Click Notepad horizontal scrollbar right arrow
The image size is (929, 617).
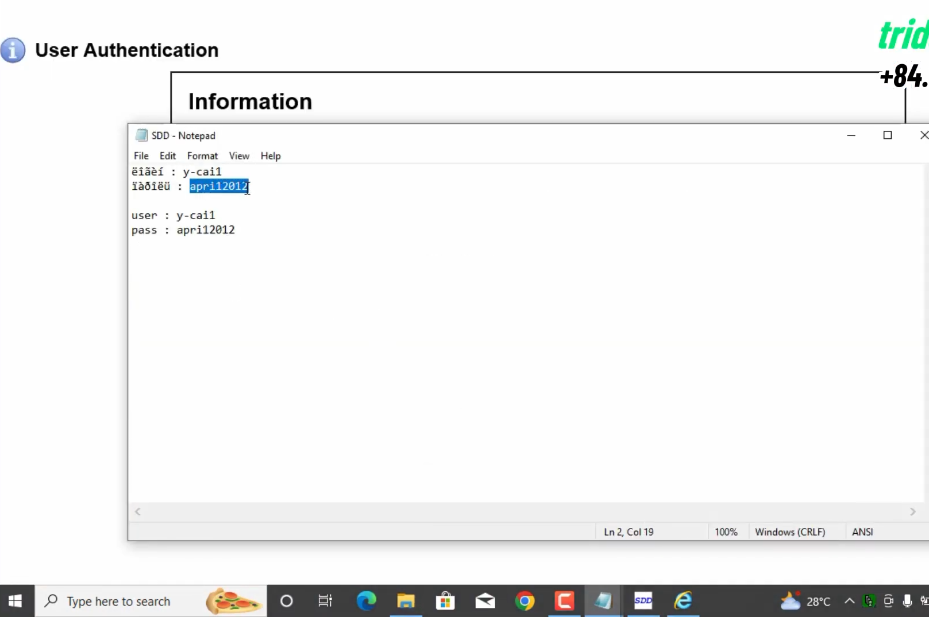pos(912,511)
